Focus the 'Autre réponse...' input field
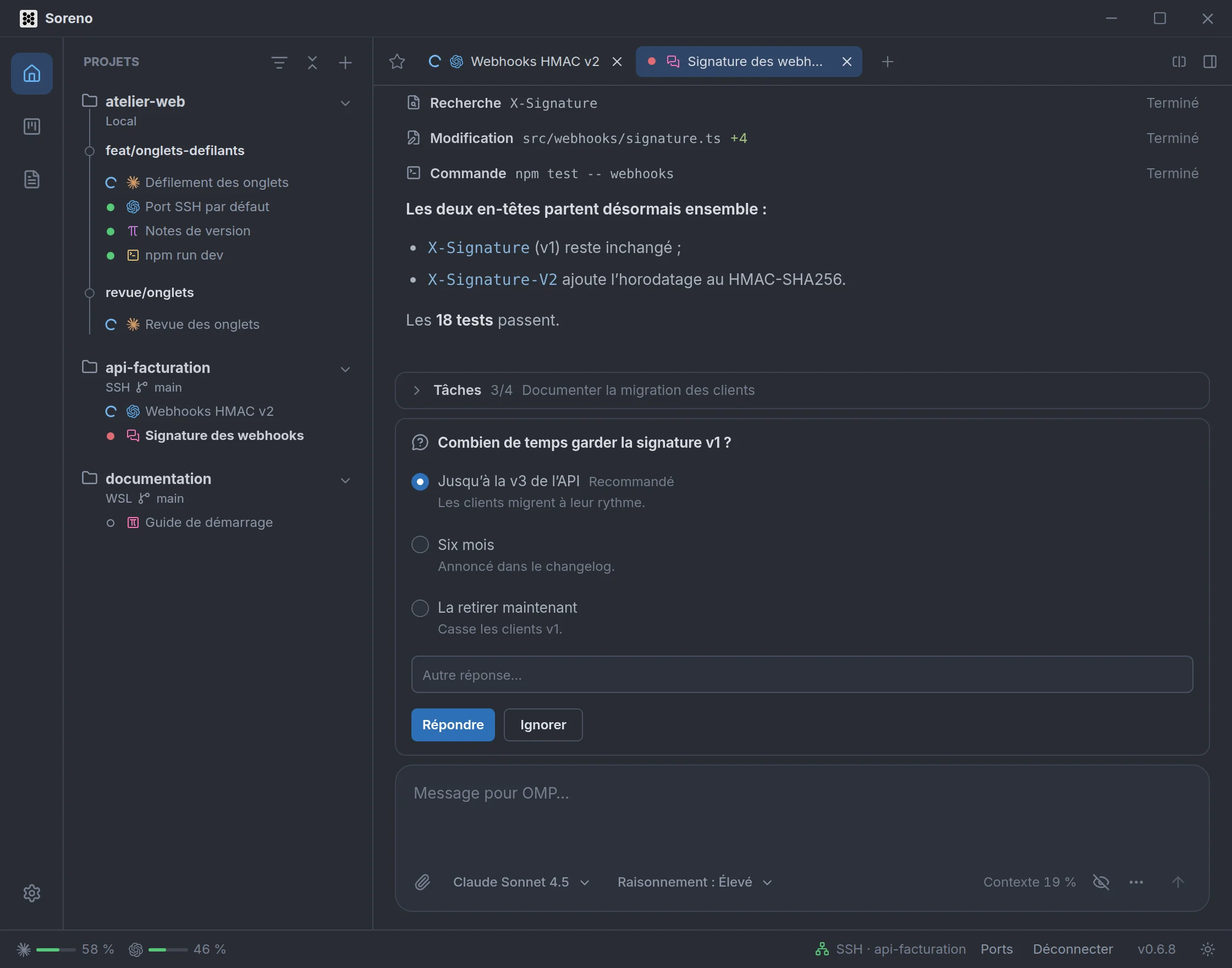This screenshot has width=1232, height=968. 802,674
